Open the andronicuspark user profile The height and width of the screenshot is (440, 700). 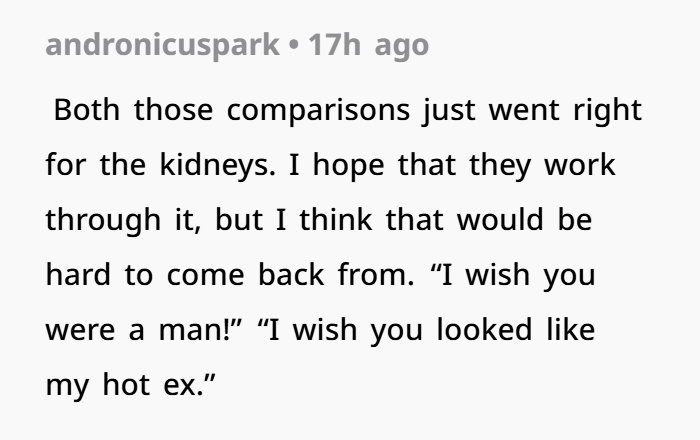coord(162,46)
